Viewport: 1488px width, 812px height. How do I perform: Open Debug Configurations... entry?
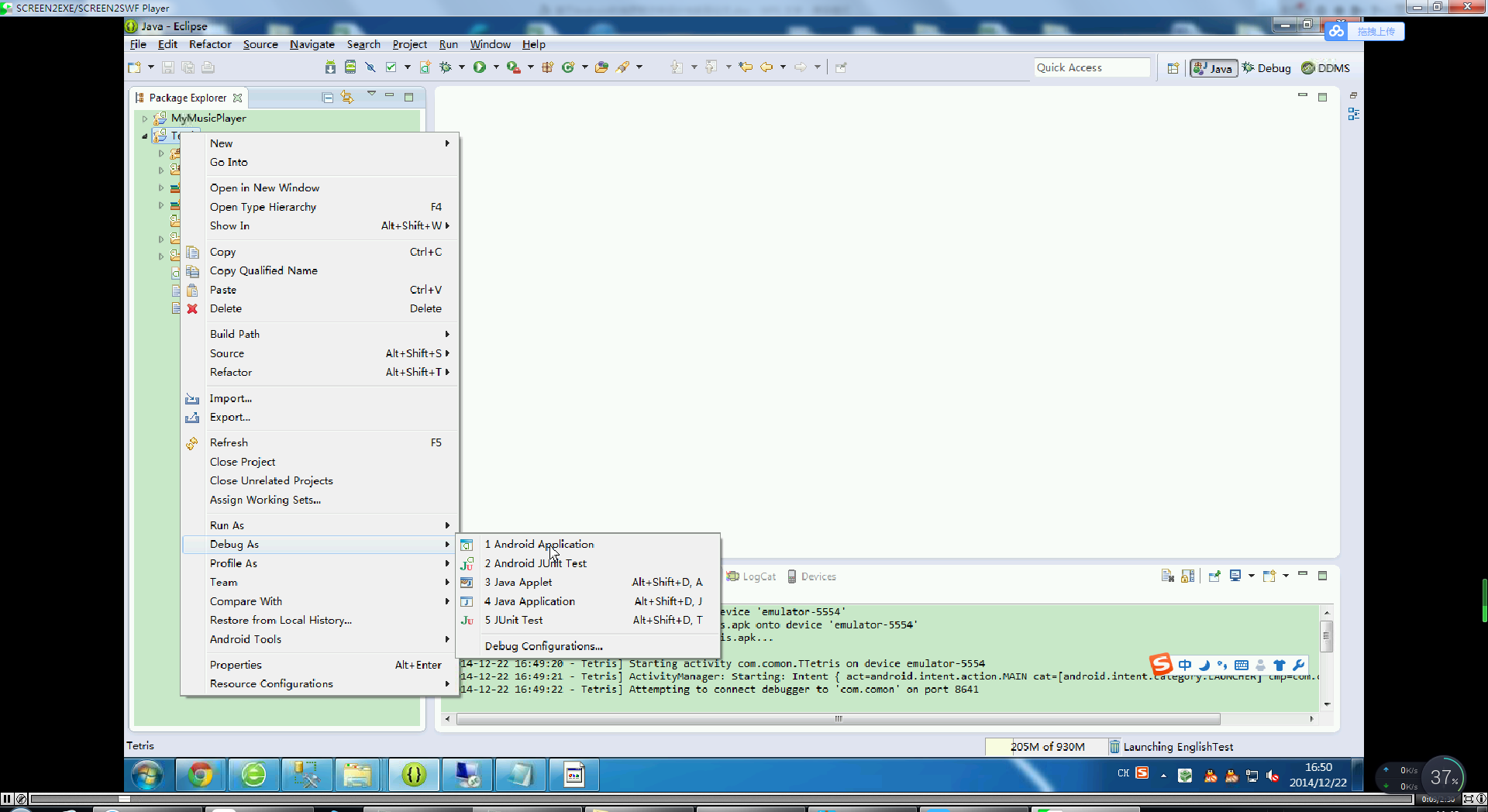(588, 646)
